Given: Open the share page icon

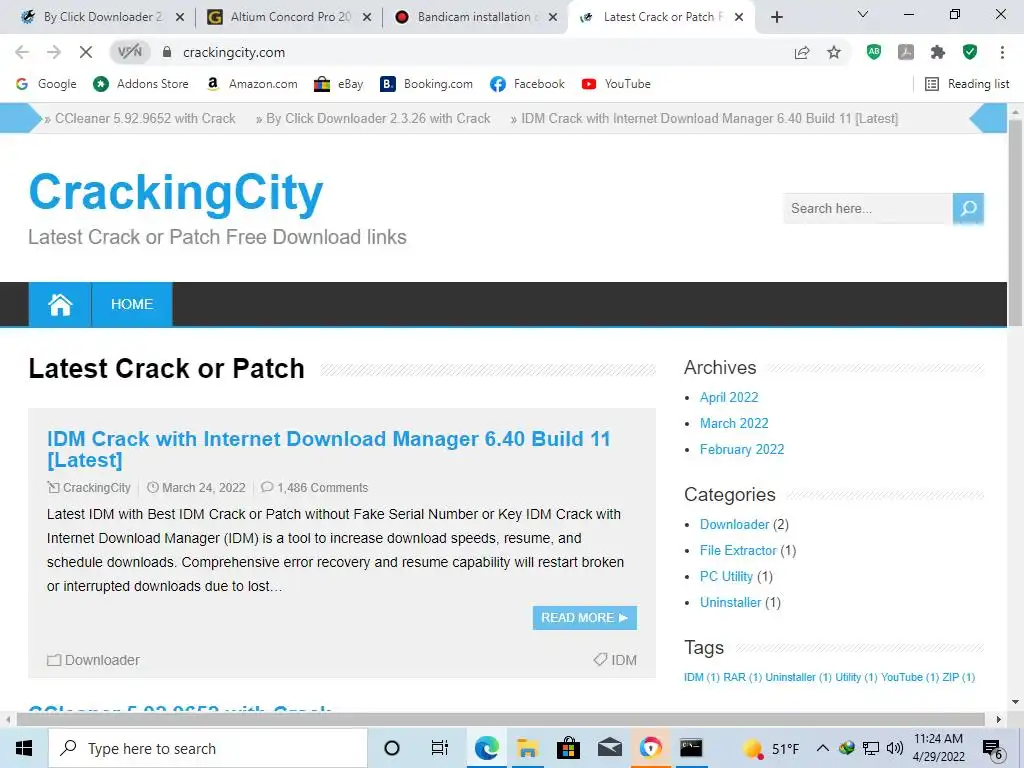Looking at the screenshot, I should tap(802, 52).
